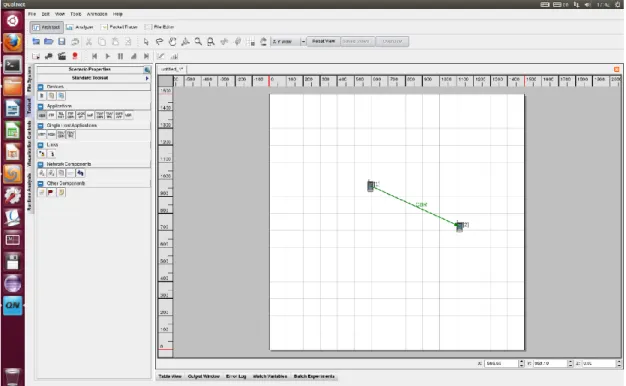
Task: Click the copy icon in toolbar
Action: (102, 42)
